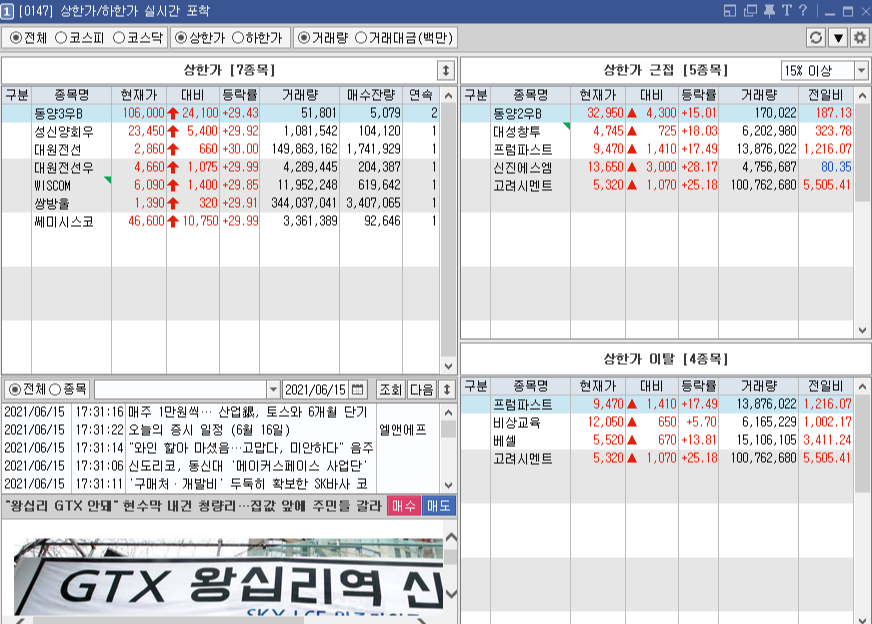Click the 다음 button
Image resolution: width=872 pixels, height=624 pixels.
point(421,390)
